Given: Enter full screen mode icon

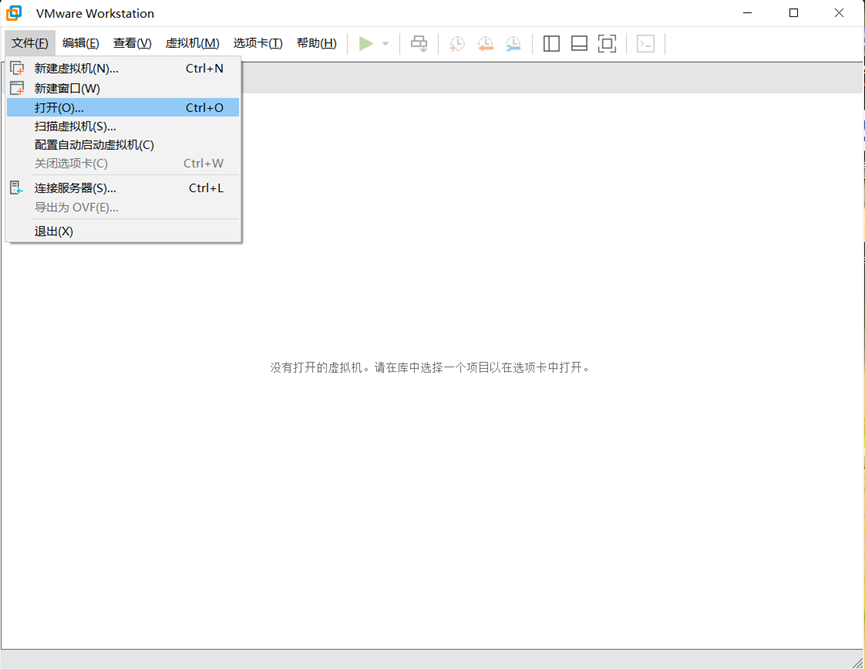Looking at the screenshot, I should point(607,44).
